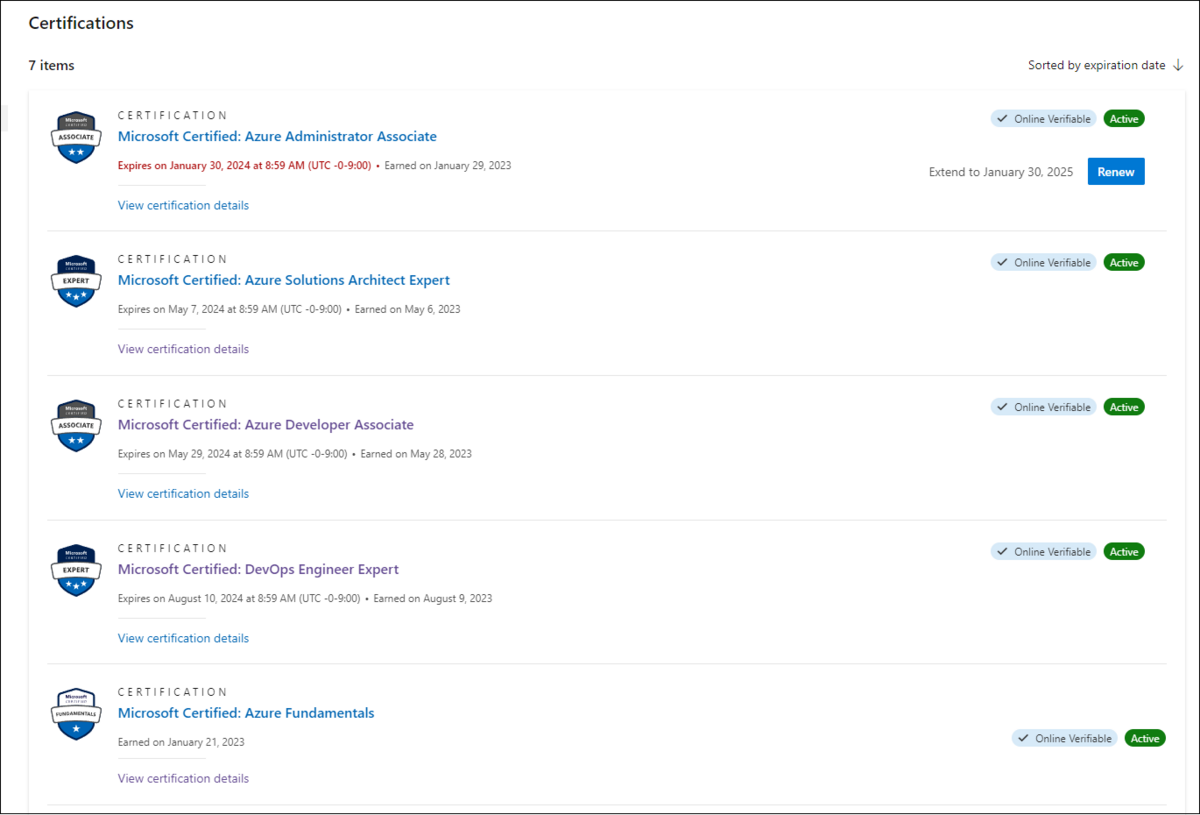Viewport: 1200px width, 815px height.
Task: View certification details for Azure Solutions Architect Expert
Action: click(x=183, y=349)
